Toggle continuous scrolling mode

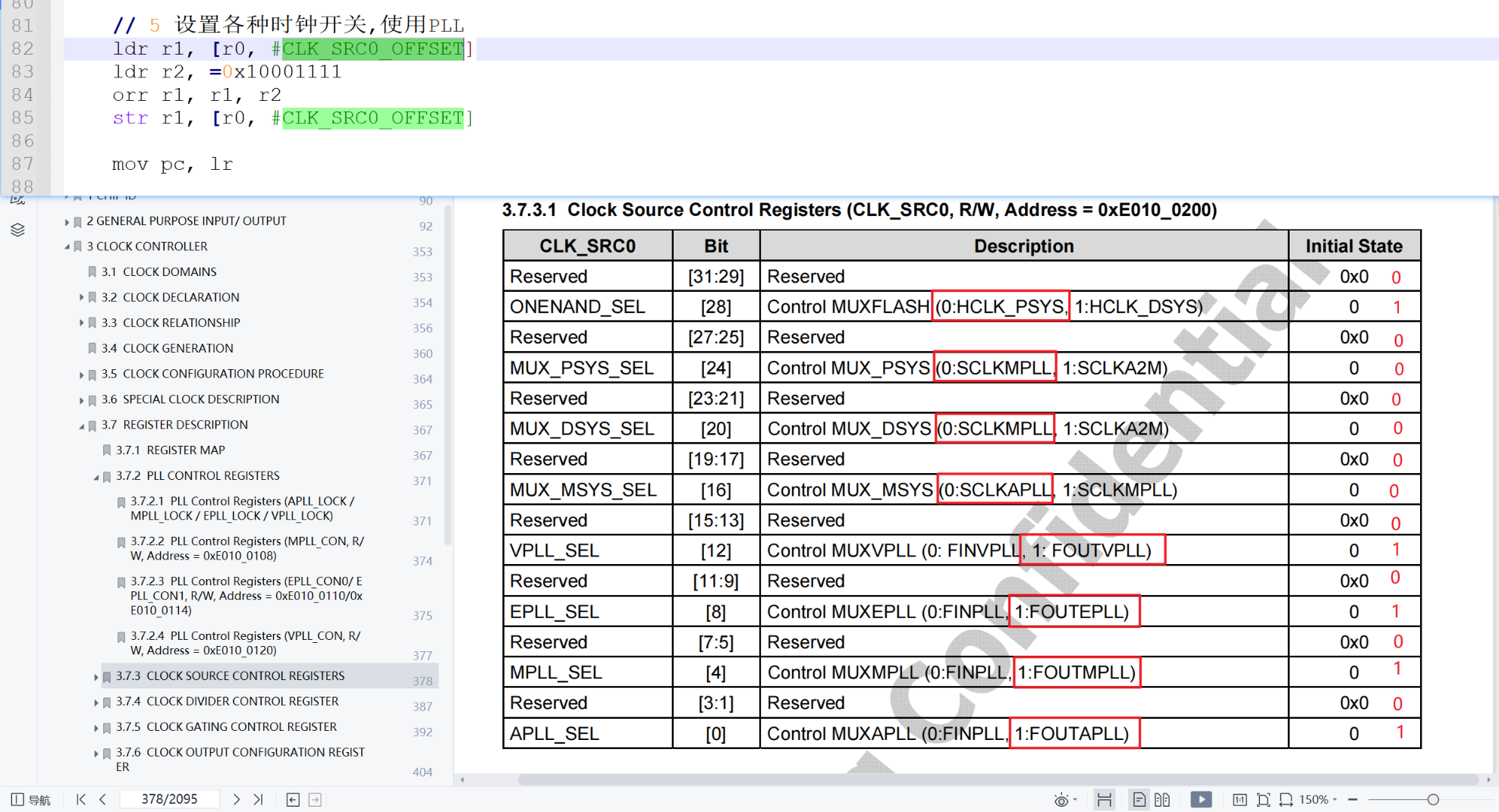coord(1105,800)
